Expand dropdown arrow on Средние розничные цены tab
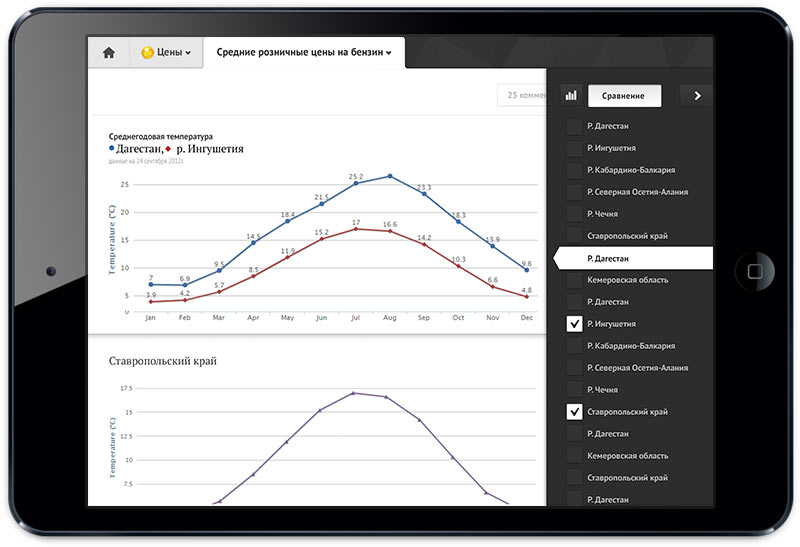 pyautogui.click(x=389, y=53)
